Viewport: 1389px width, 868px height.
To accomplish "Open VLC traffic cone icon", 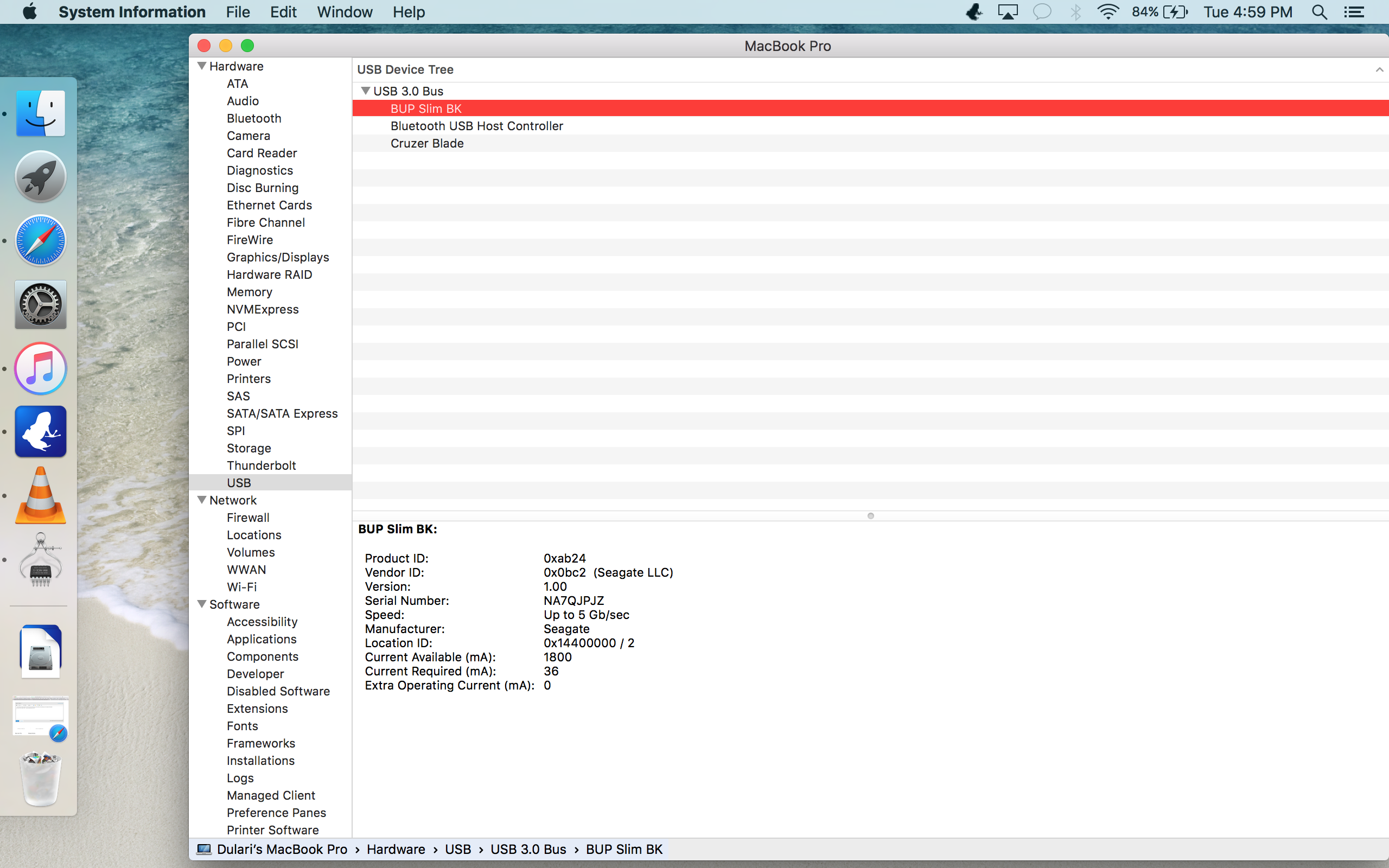I will pyautogui.click(x=40, y=495).
